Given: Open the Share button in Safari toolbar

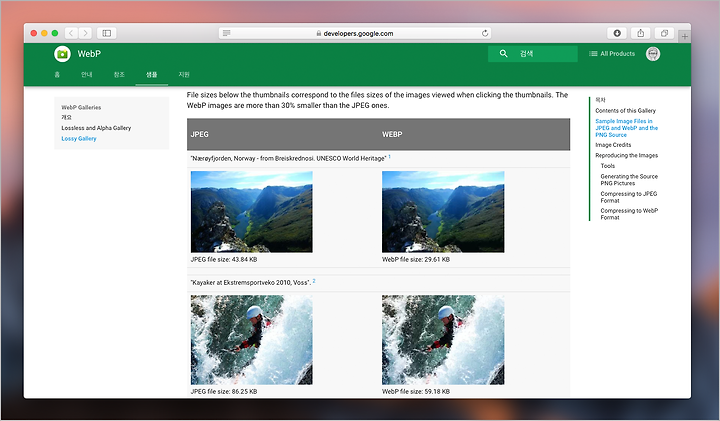Looking at the screenshot, I should (641, 33).
